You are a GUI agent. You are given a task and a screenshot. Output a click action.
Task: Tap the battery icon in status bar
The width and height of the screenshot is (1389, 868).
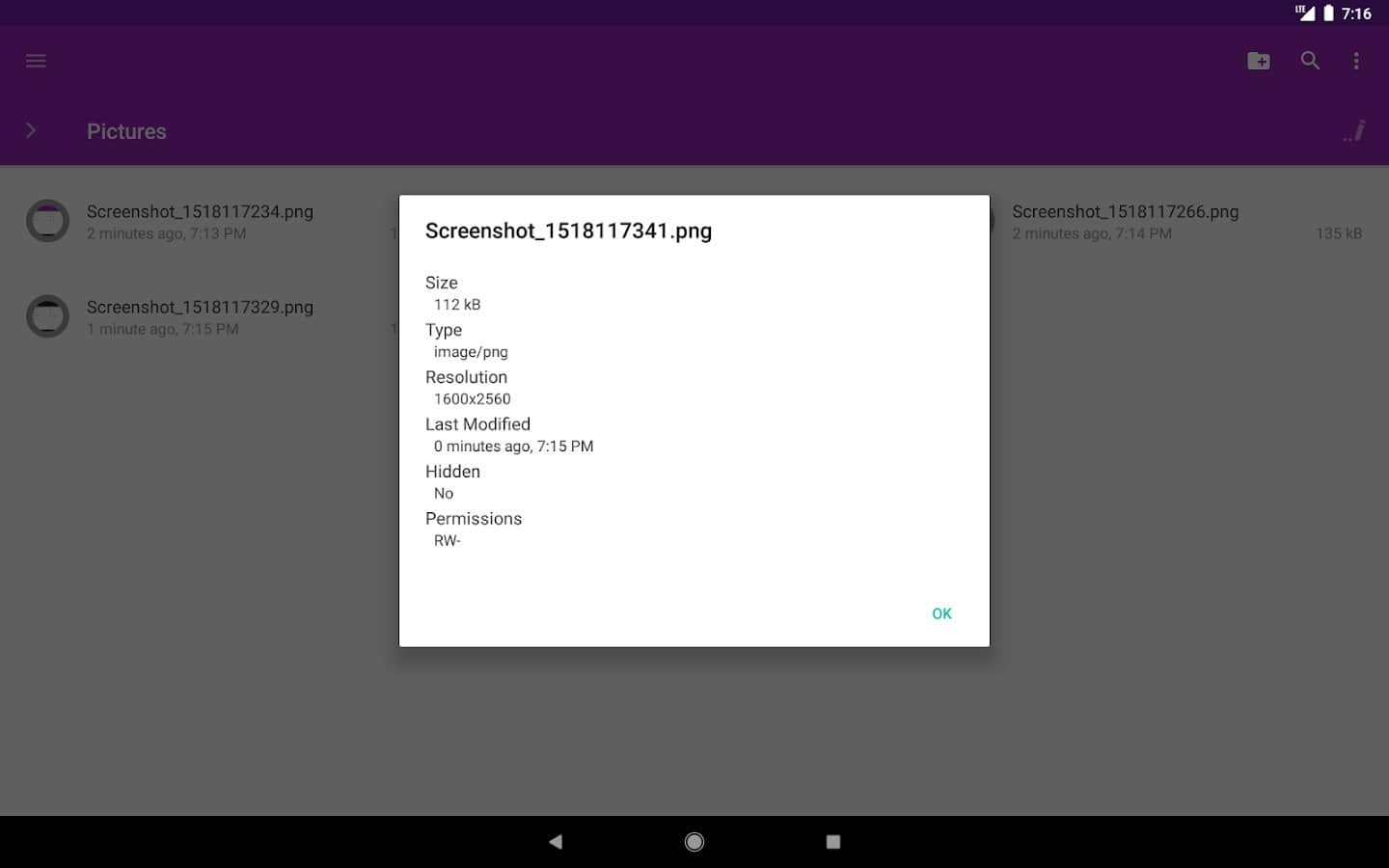(x=1328, y=14)
